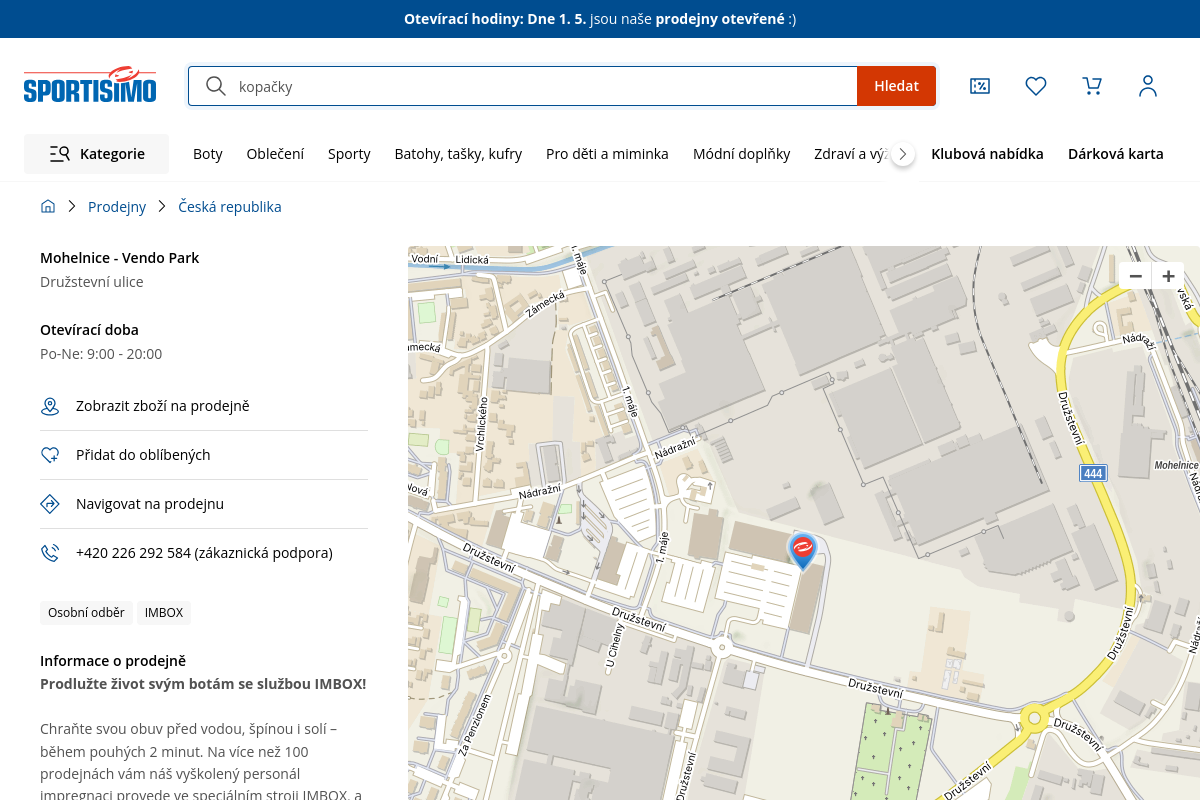
Task: Open the shopping cart
Action: tap(1092, 86)
